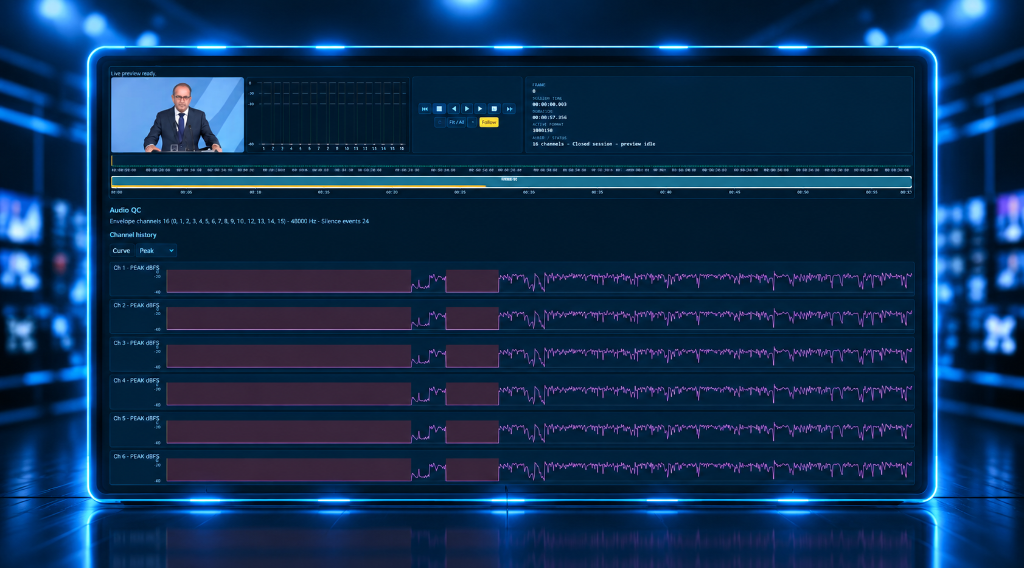The image size is (1024, 568).
Task: Click the long first silence region in Ch 6
Action: [x=289, y=469]
